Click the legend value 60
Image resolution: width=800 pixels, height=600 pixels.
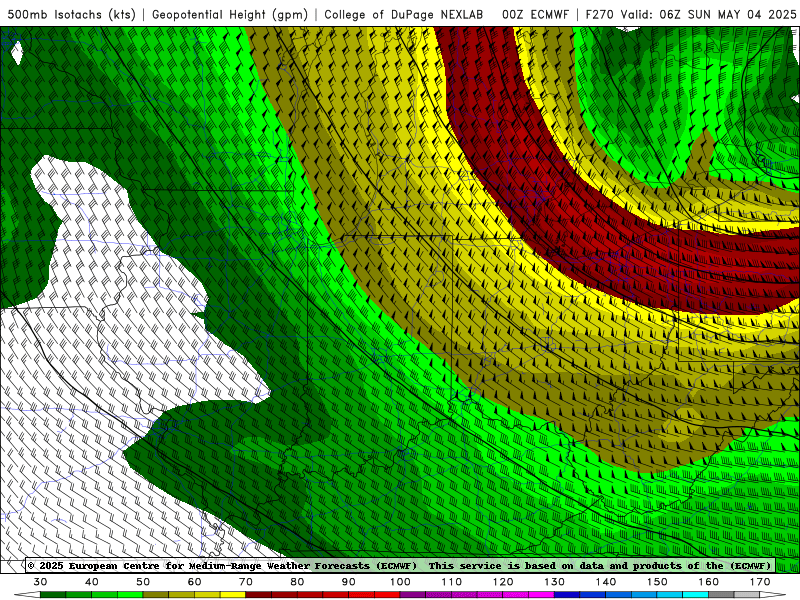tap(194, 582)
